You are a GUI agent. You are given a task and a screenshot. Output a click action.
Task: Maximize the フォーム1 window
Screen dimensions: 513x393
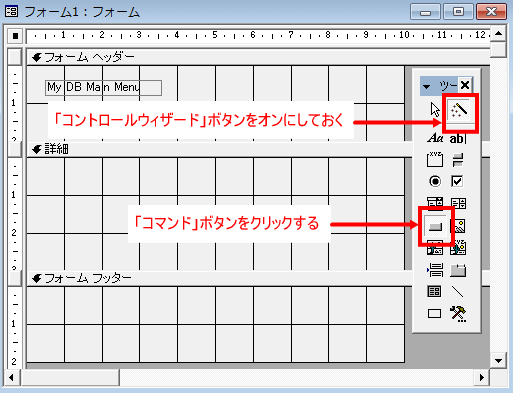click(x=458, y=12)
